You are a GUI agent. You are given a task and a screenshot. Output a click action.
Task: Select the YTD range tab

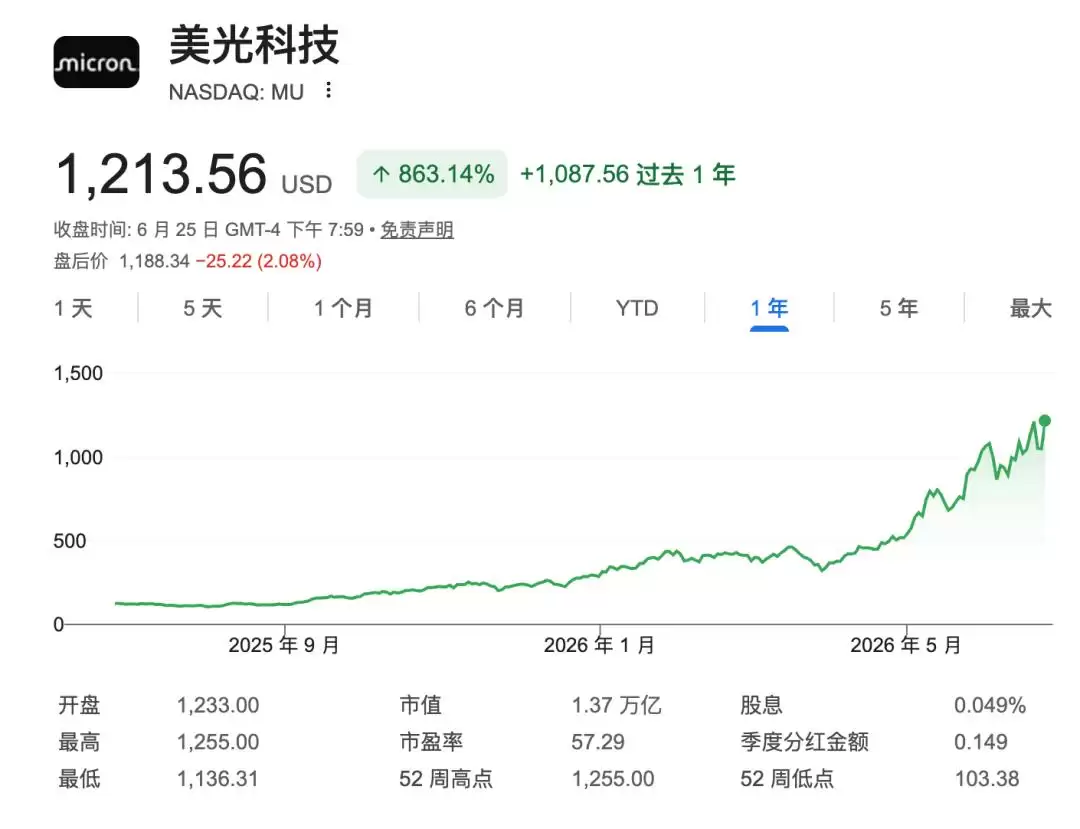(x=637, y=308)
